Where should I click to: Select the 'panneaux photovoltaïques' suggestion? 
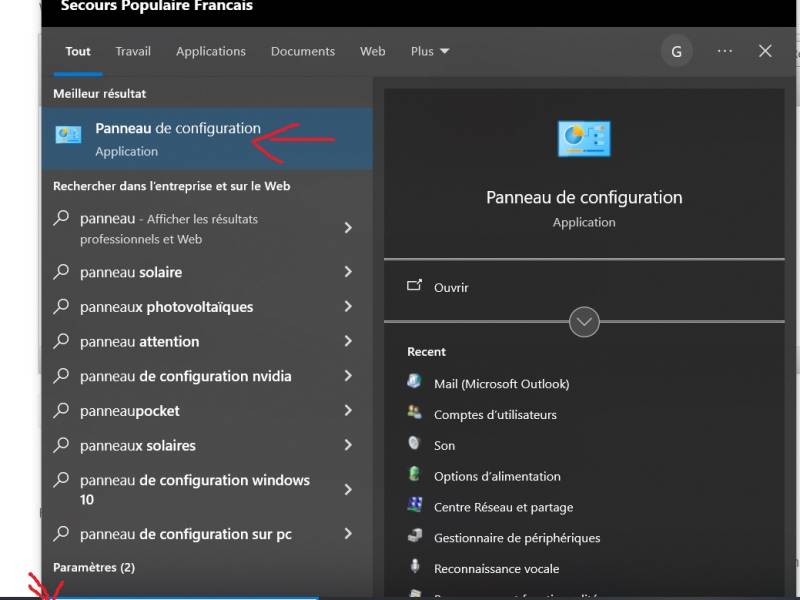point(207,307)
